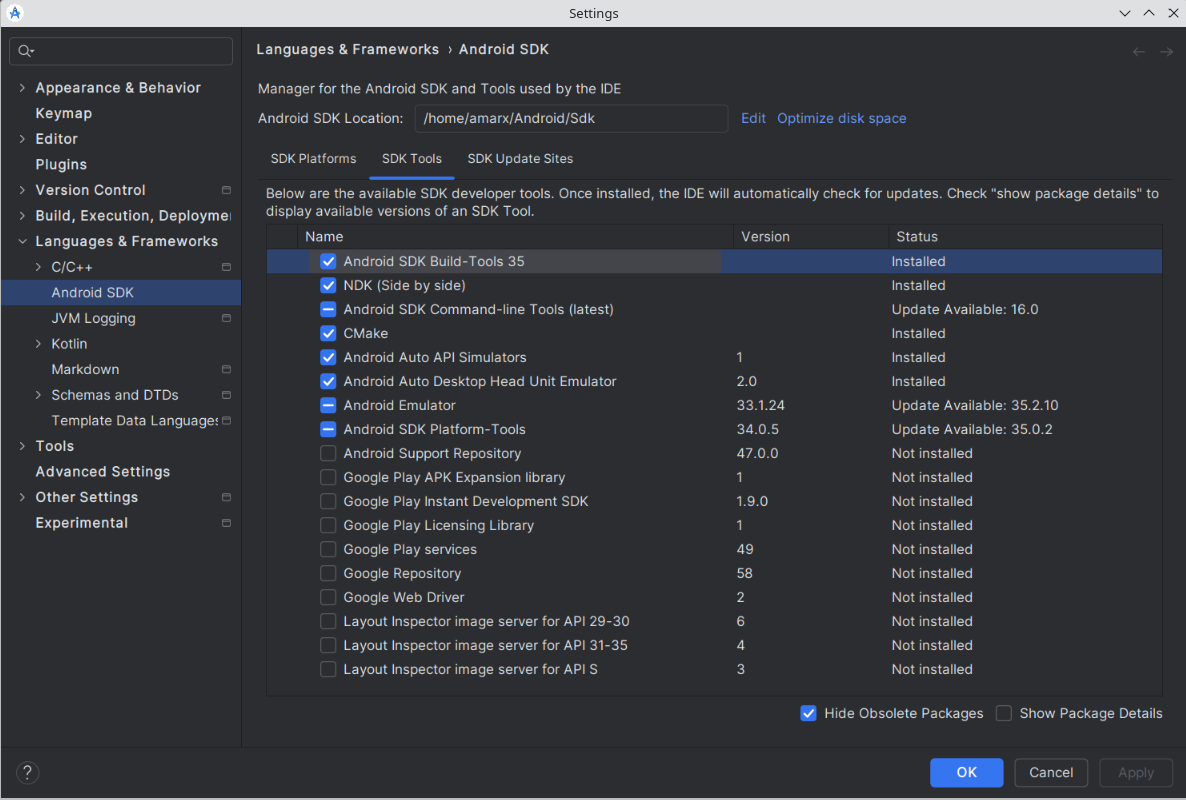1186x800 pixels.
Task: Click project-level icon next to Schemas and DTDs
Action: [226, 395]
